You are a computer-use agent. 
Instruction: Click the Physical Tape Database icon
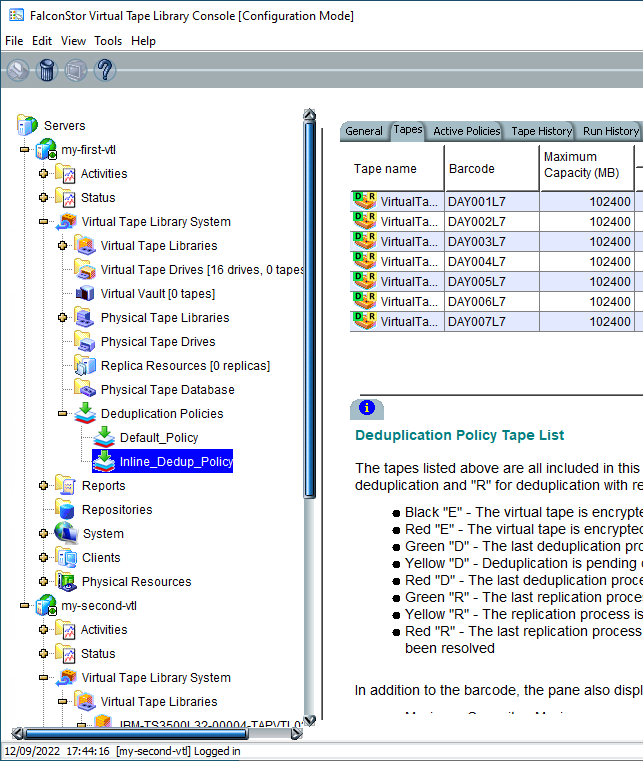(x=85, y=389)
